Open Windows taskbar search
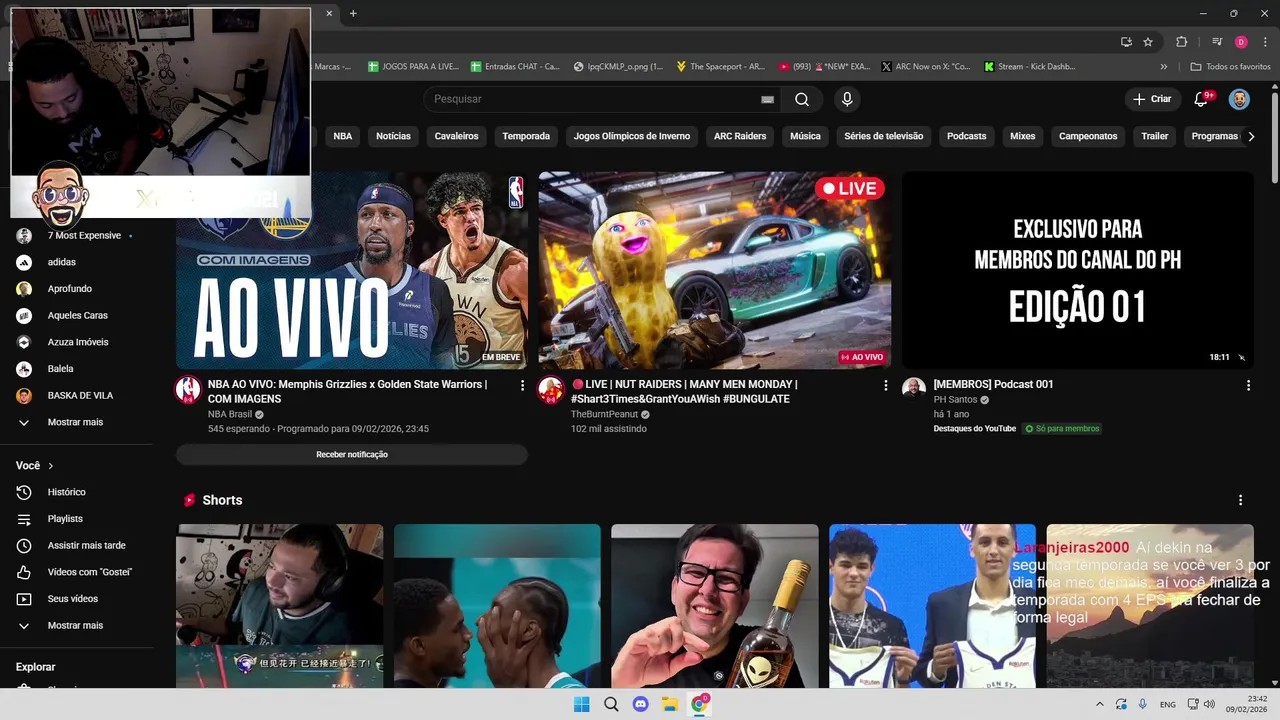The image size is (1280, 720). pyautogui.click(x=611, y=704)
